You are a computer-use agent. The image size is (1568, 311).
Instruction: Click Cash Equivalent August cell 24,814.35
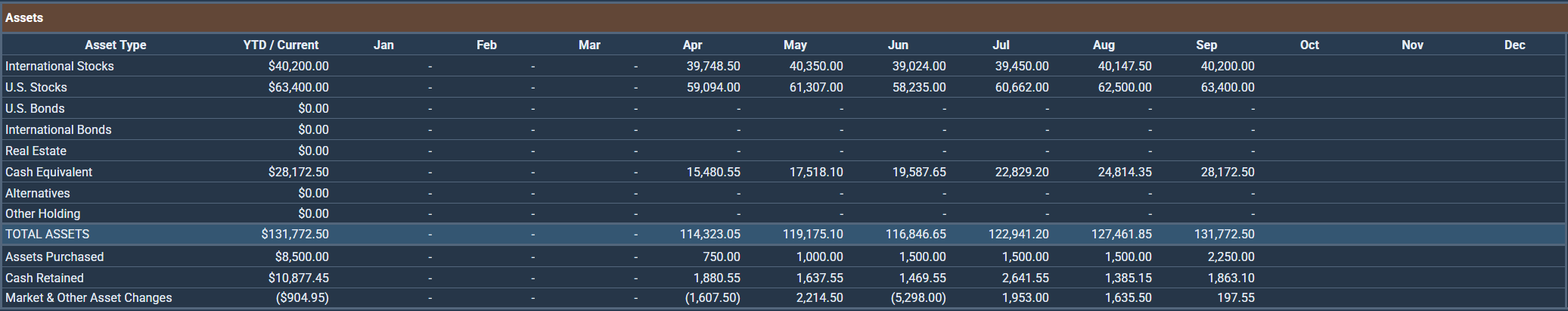coord(1125,172)
